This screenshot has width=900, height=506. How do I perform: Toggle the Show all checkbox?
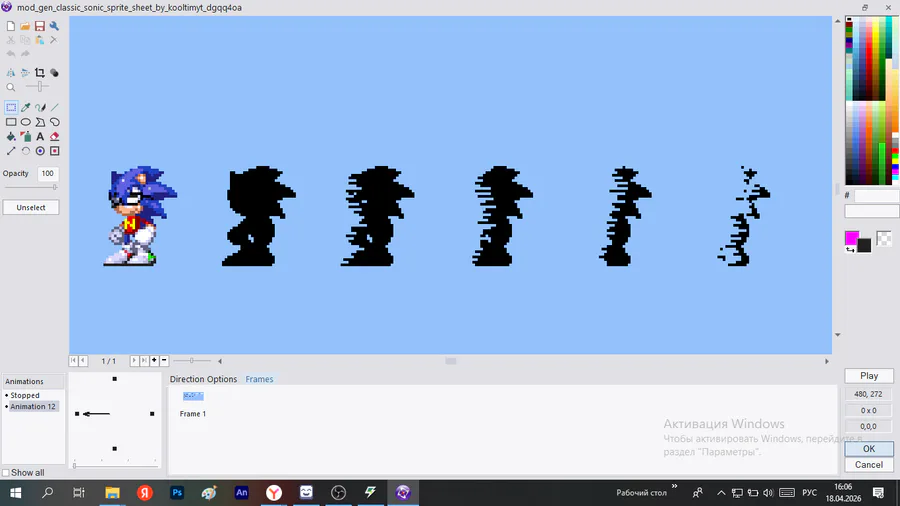(x=6, y=473)
